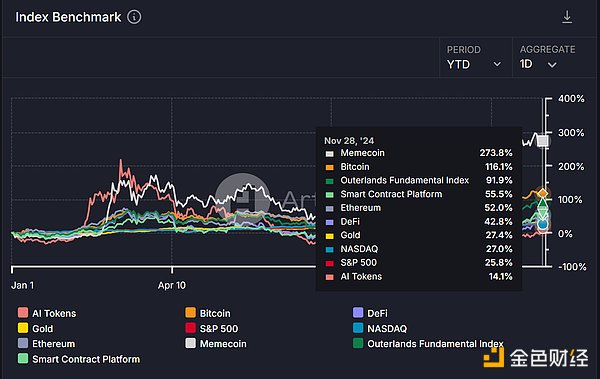Click the purple DeFi color swatch
The width and height of the screenshot is (600, 379).
[x=358, y=312]
